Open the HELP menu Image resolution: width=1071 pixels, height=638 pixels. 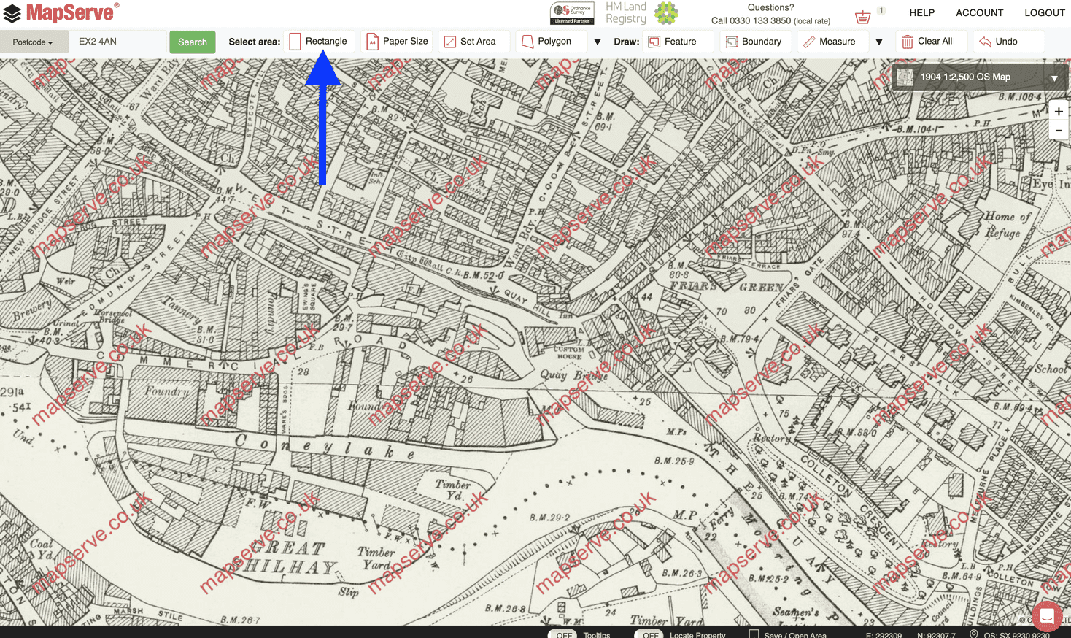[x=921, y=13]
